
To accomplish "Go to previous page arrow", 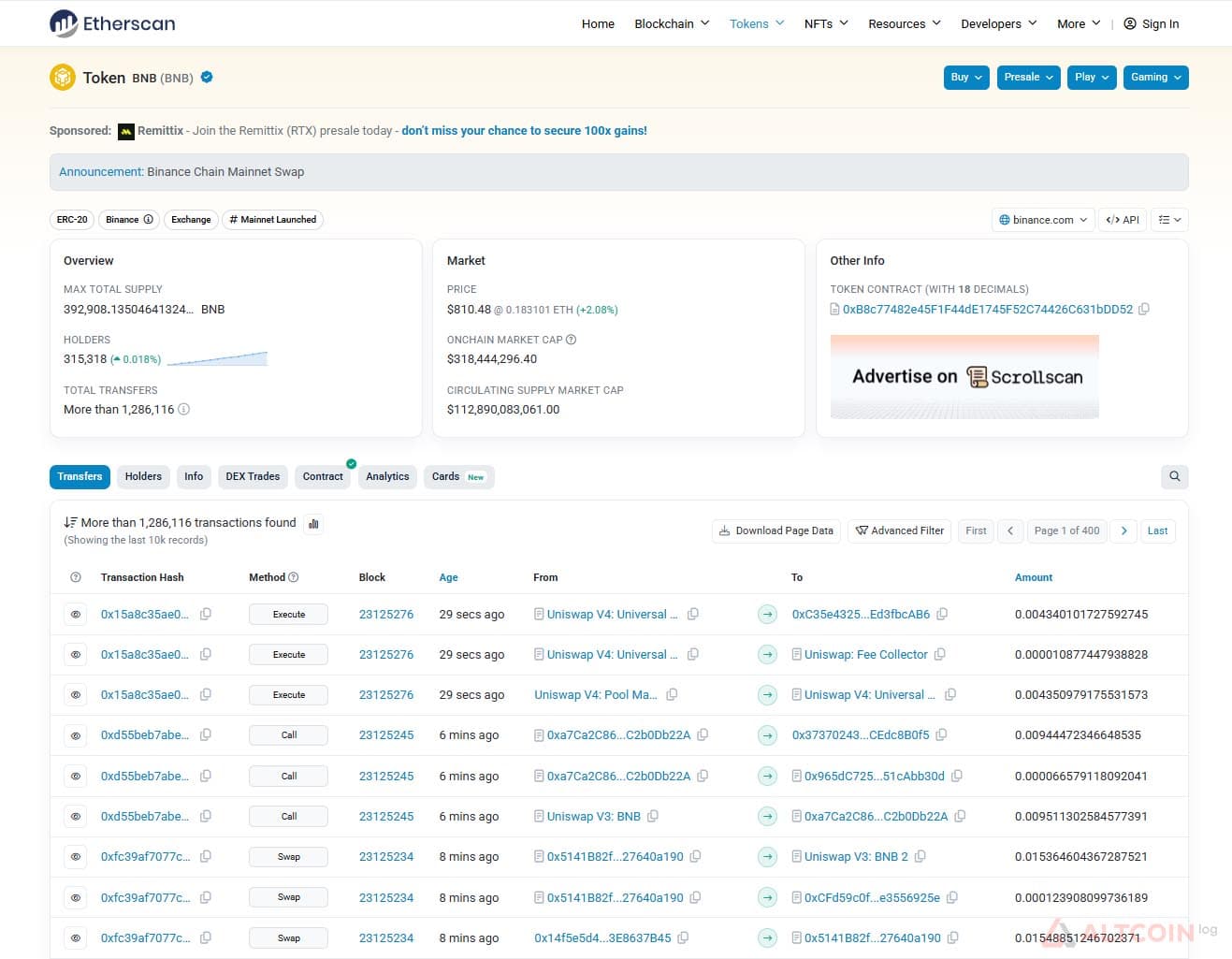I will (x=1010, y=530).
